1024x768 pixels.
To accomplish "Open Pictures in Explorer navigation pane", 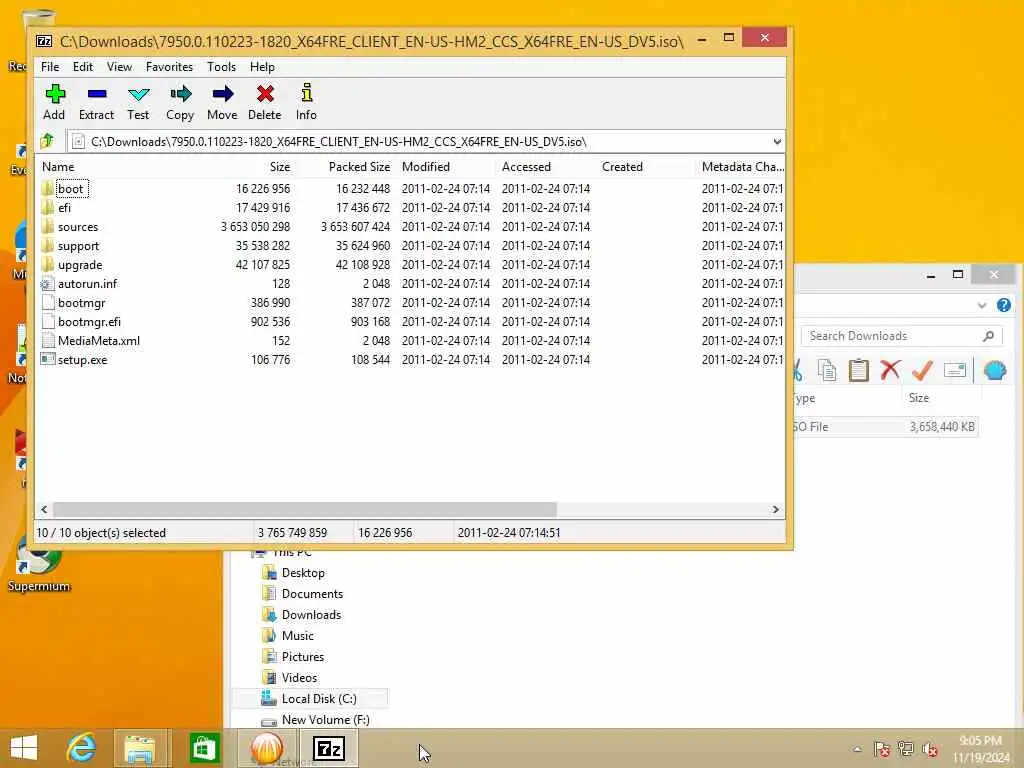I will pyautogui.click(x=302, y=656).
